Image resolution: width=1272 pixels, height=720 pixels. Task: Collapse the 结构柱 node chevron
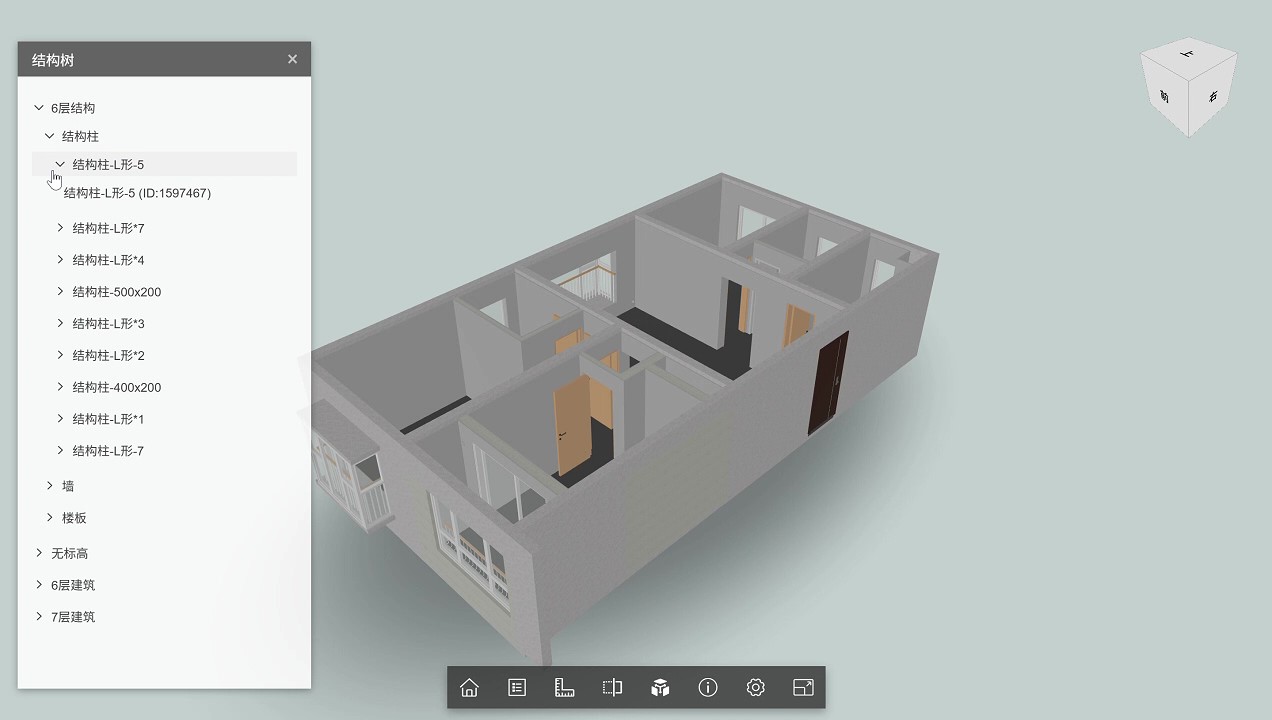click(x=50, y=136)
